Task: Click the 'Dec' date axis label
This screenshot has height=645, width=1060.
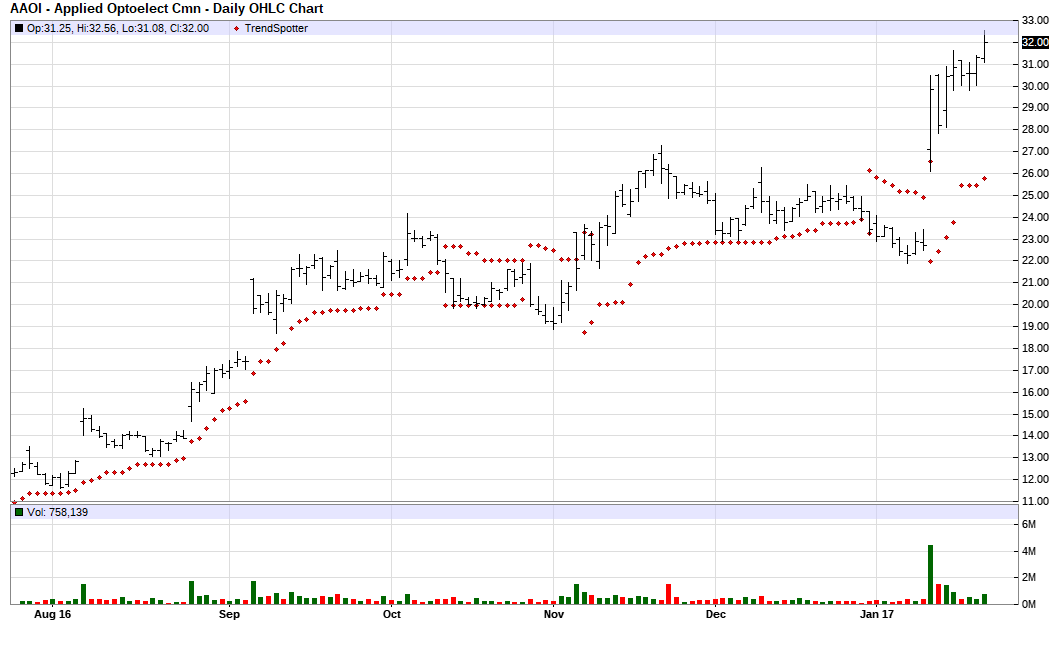Action: tap(715, 615)
